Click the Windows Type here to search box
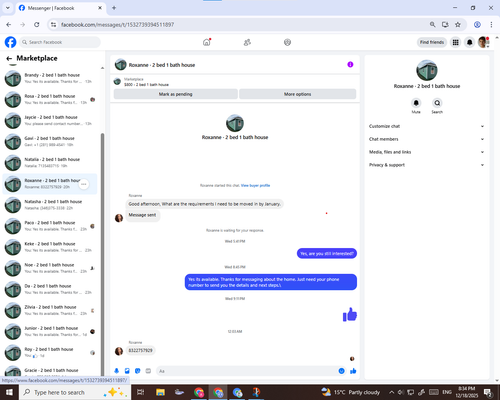Image resolution: width=500 pixels, height=400 pixels. 75,392
